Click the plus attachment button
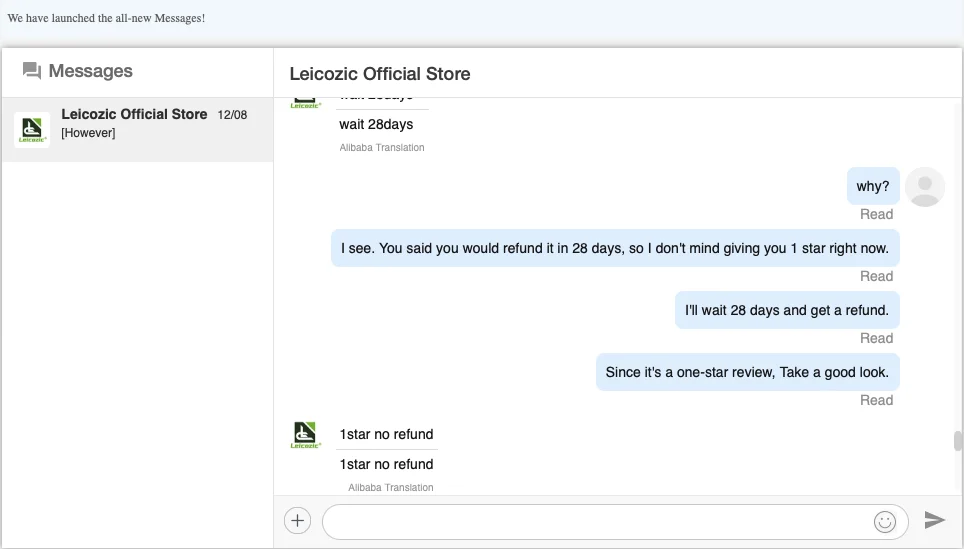Viewport: 964px width, 549px height. [298, 521]
